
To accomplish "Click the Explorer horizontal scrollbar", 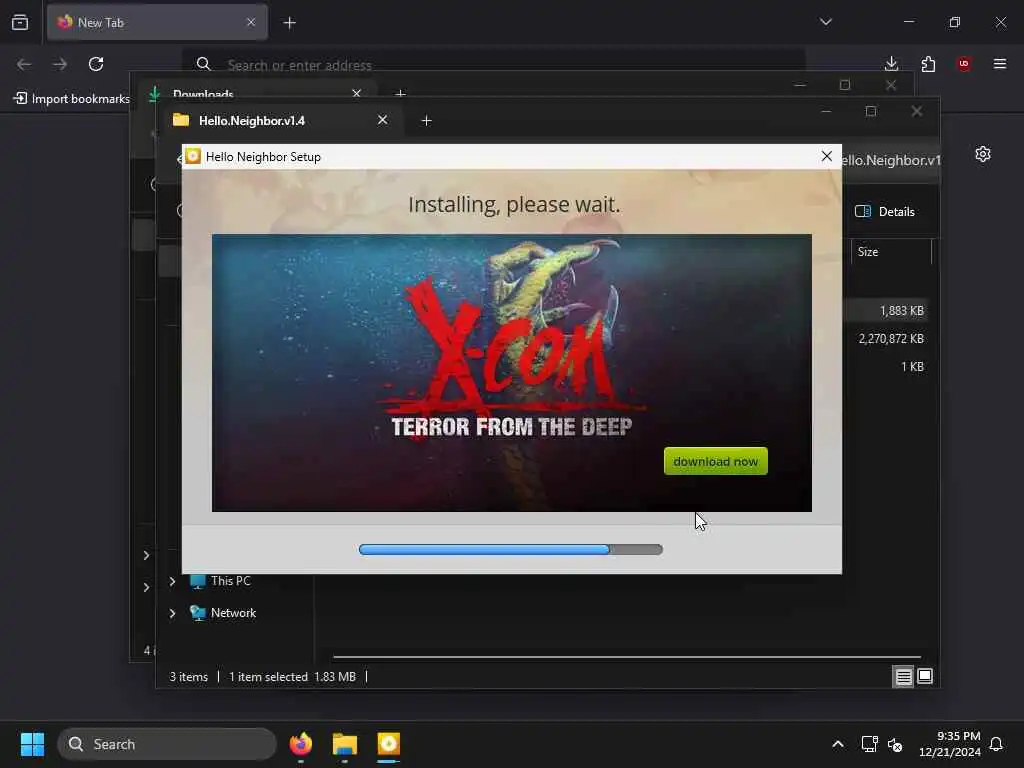I will point(626,656).
